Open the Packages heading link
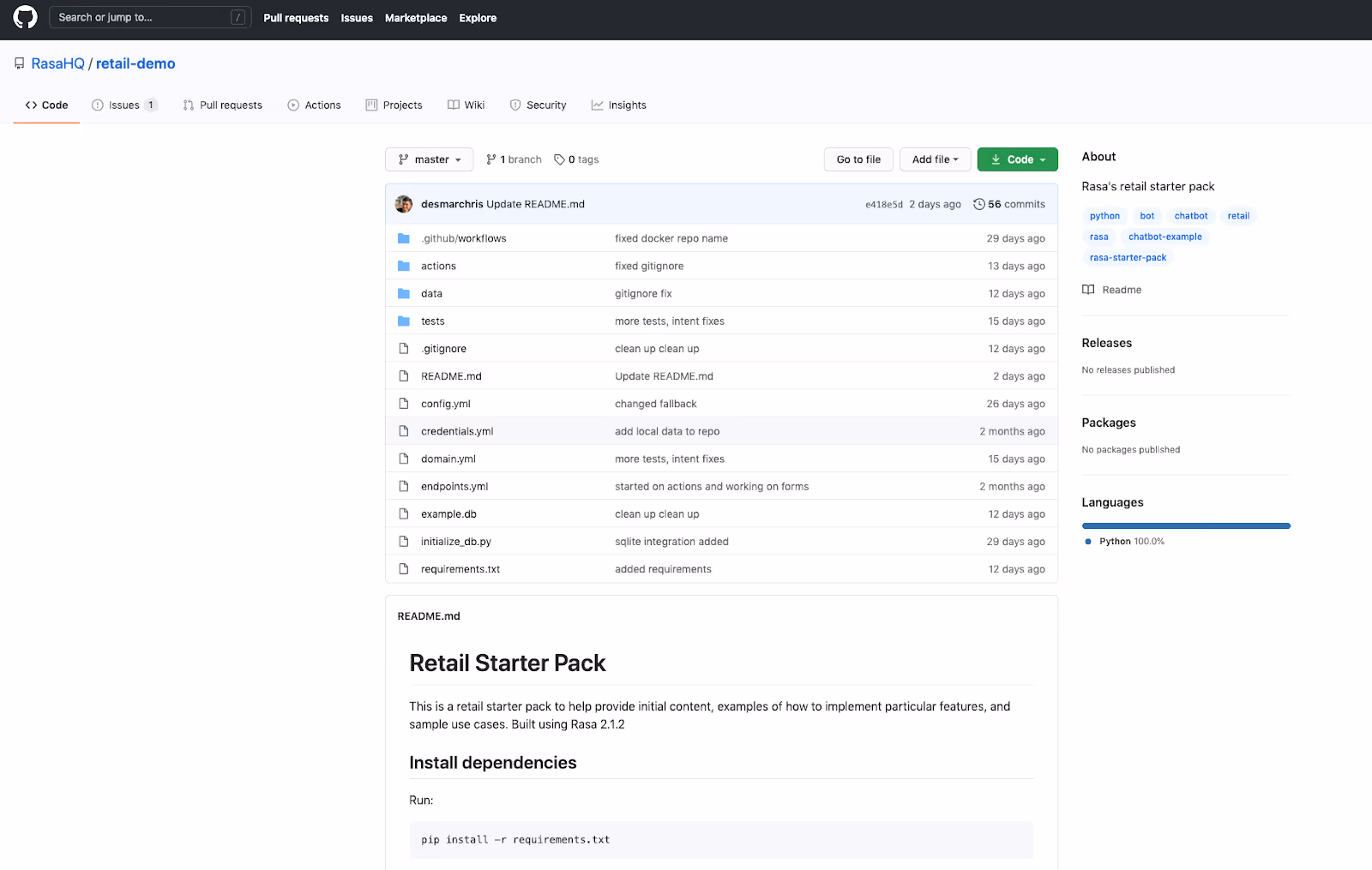 1109,423
